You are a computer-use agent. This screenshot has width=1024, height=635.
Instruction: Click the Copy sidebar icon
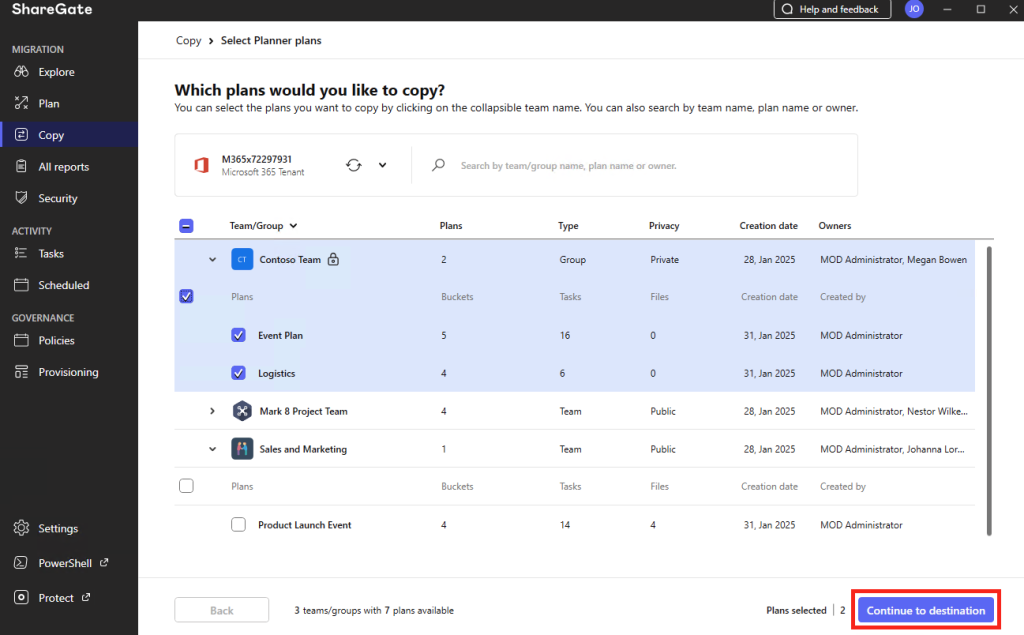click(x=21, y=135)
